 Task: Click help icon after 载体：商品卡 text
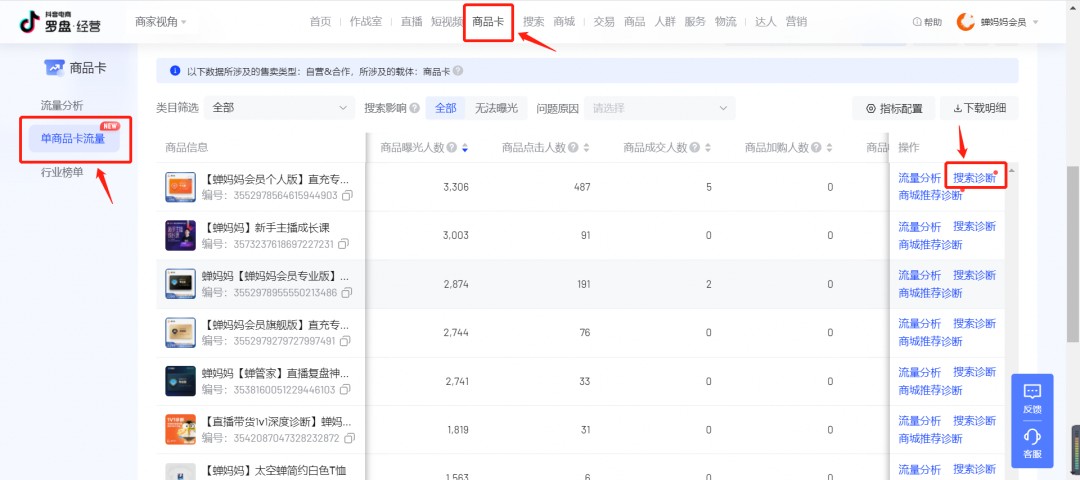click(458, 71)
